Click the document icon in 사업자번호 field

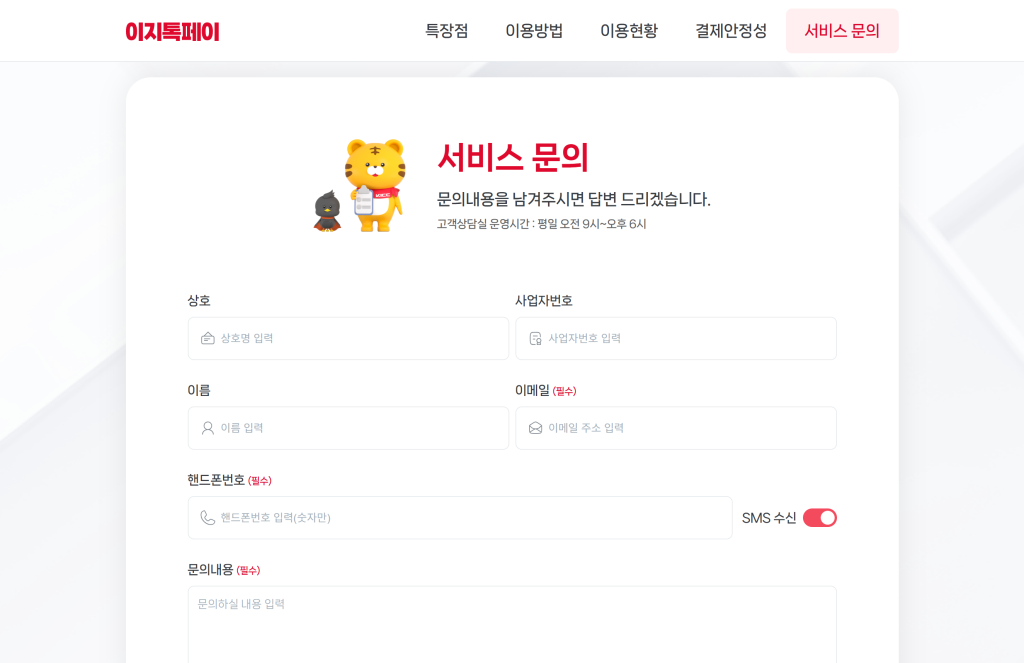coord(536,338)
